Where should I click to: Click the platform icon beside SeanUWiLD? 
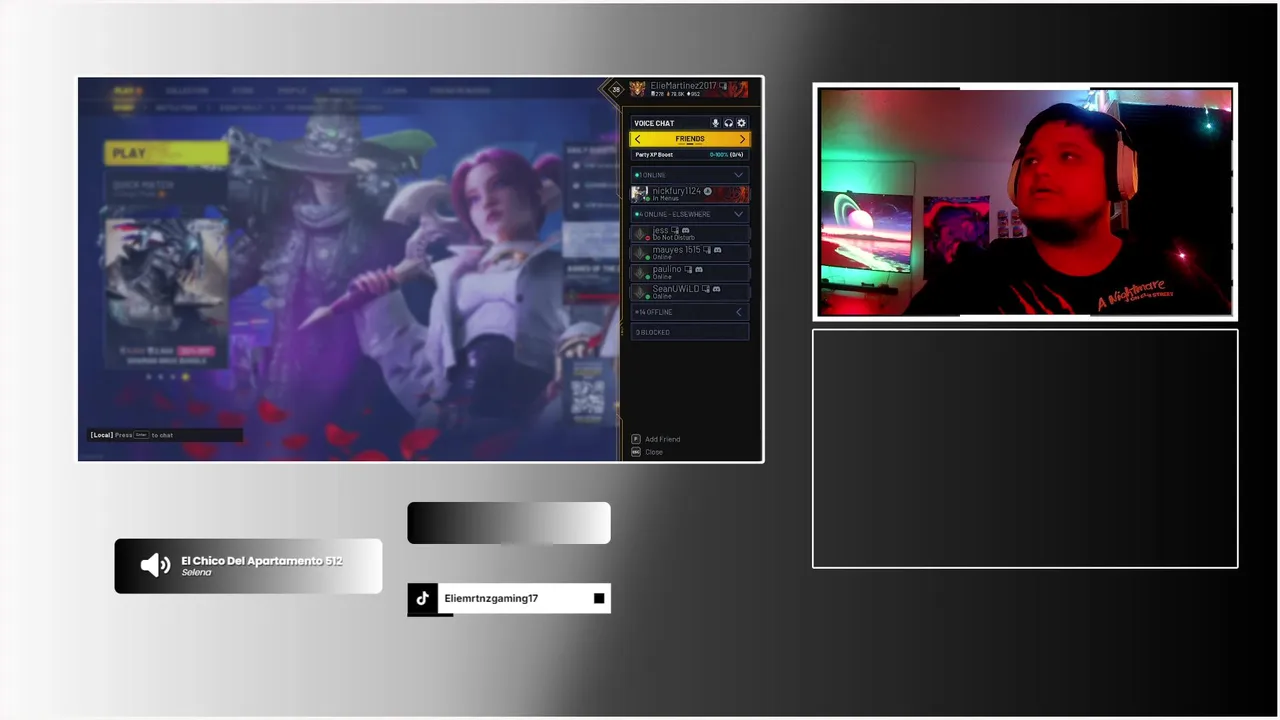[x=706, y=289]
